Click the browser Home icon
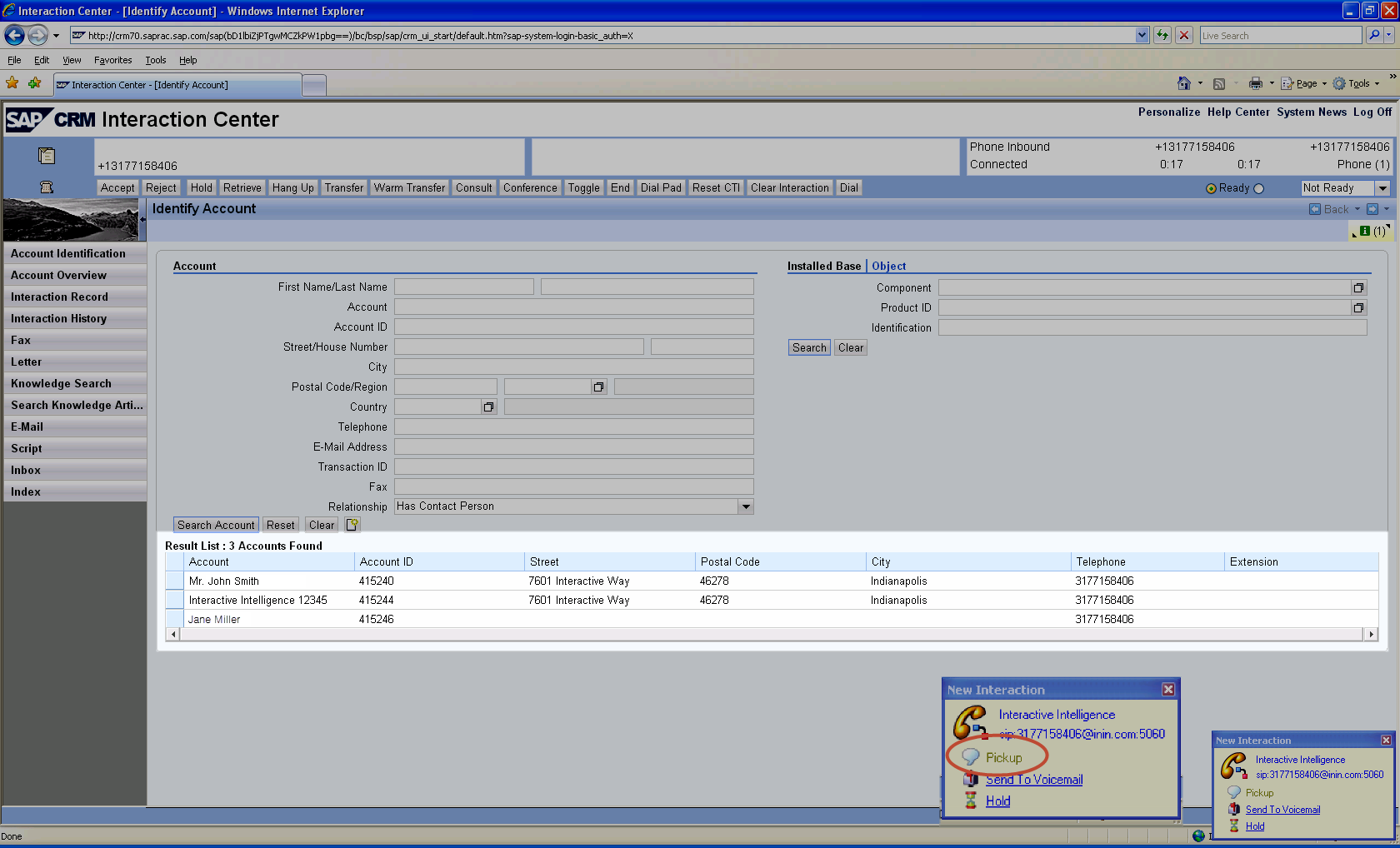The height and width of the screenshot is (848, 1400). [1183, 83]
